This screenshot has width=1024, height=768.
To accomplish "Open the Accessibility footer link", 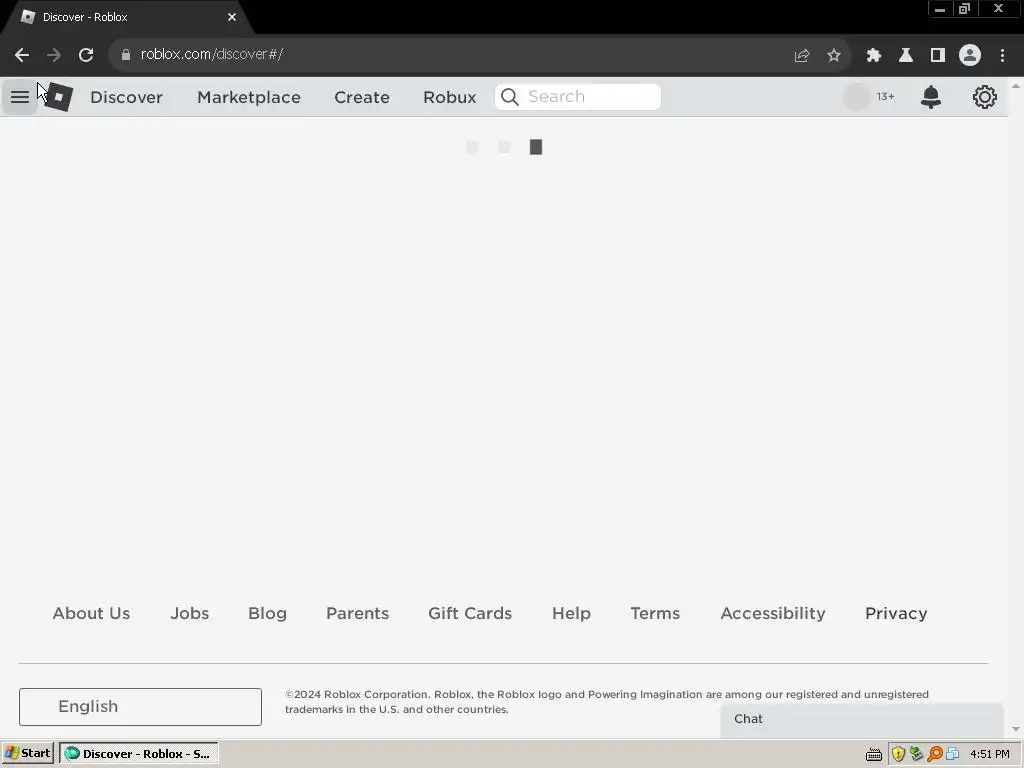I will click(x=773, y=613).
